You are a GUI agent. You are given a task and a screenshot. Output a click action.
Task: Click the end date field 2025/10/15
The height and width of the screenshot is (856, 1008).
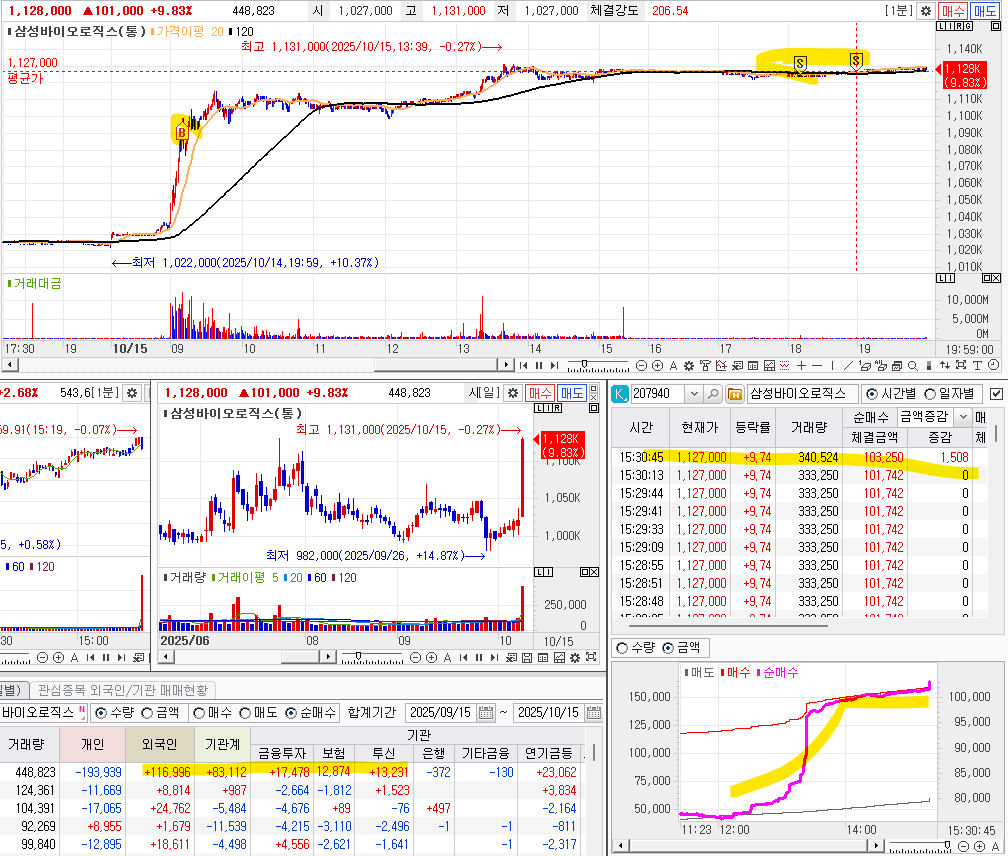(x=548, y=713)
